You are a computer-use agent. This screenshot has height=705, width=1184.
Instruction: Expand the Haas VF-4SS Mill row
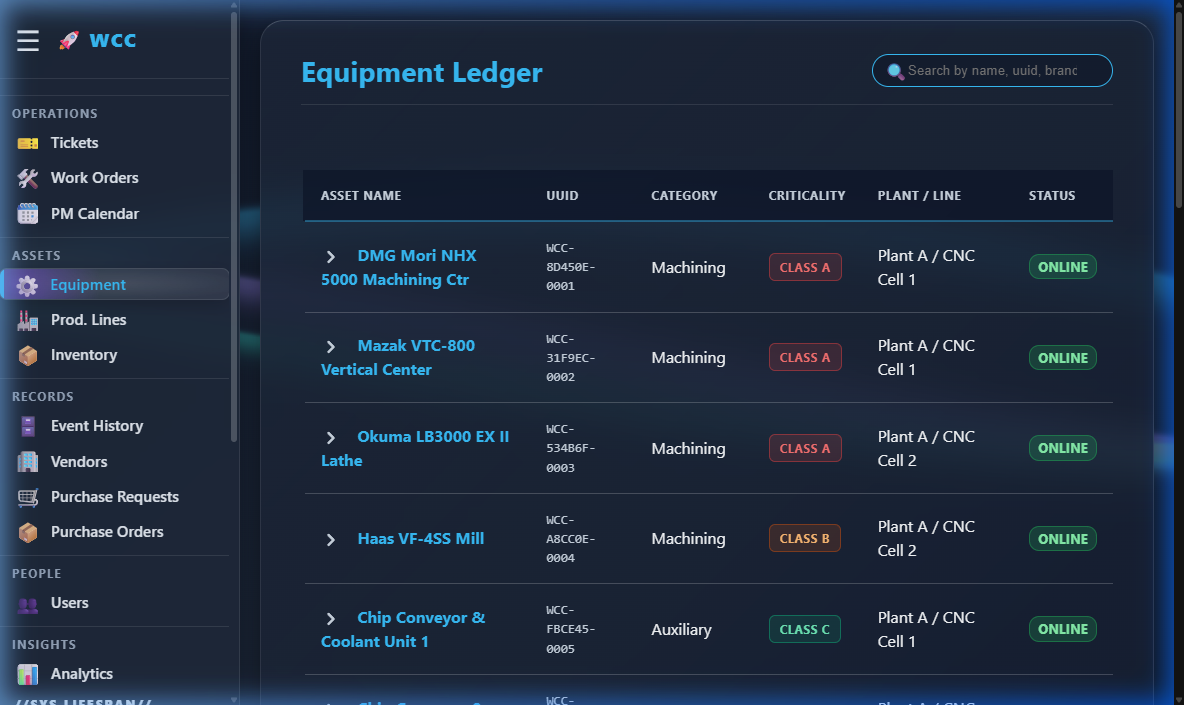point(331,540)
